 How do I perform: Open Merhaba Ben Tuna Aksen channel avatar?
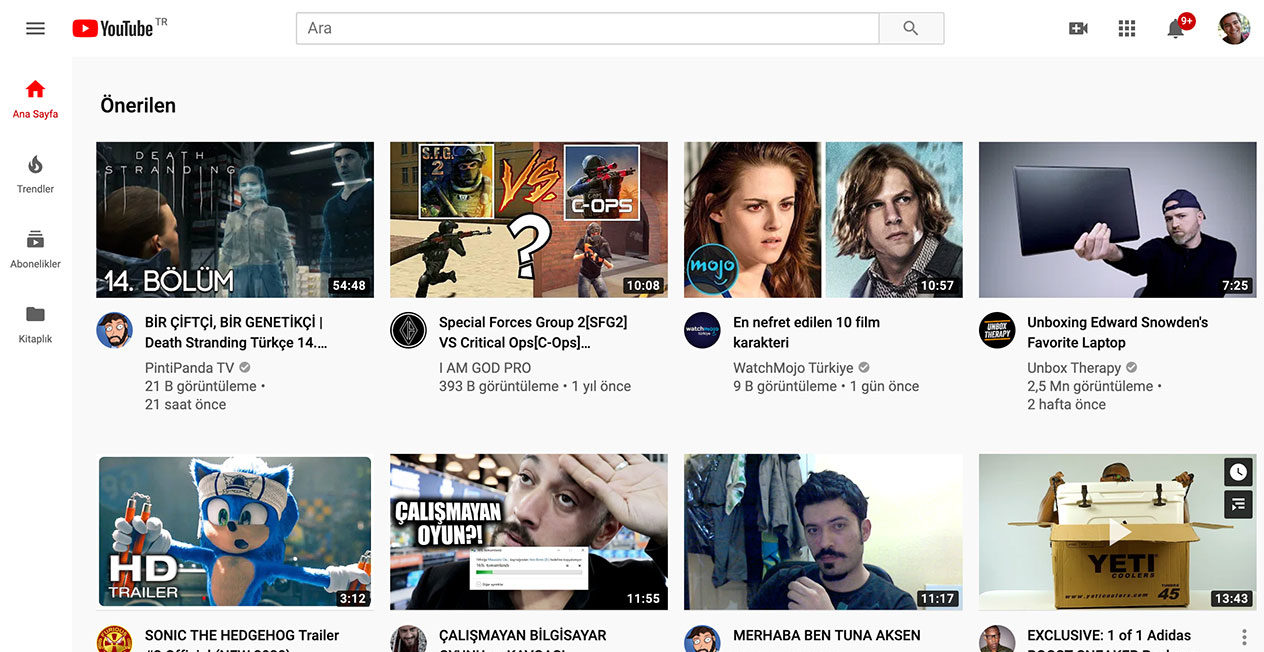tap(702, 639)
